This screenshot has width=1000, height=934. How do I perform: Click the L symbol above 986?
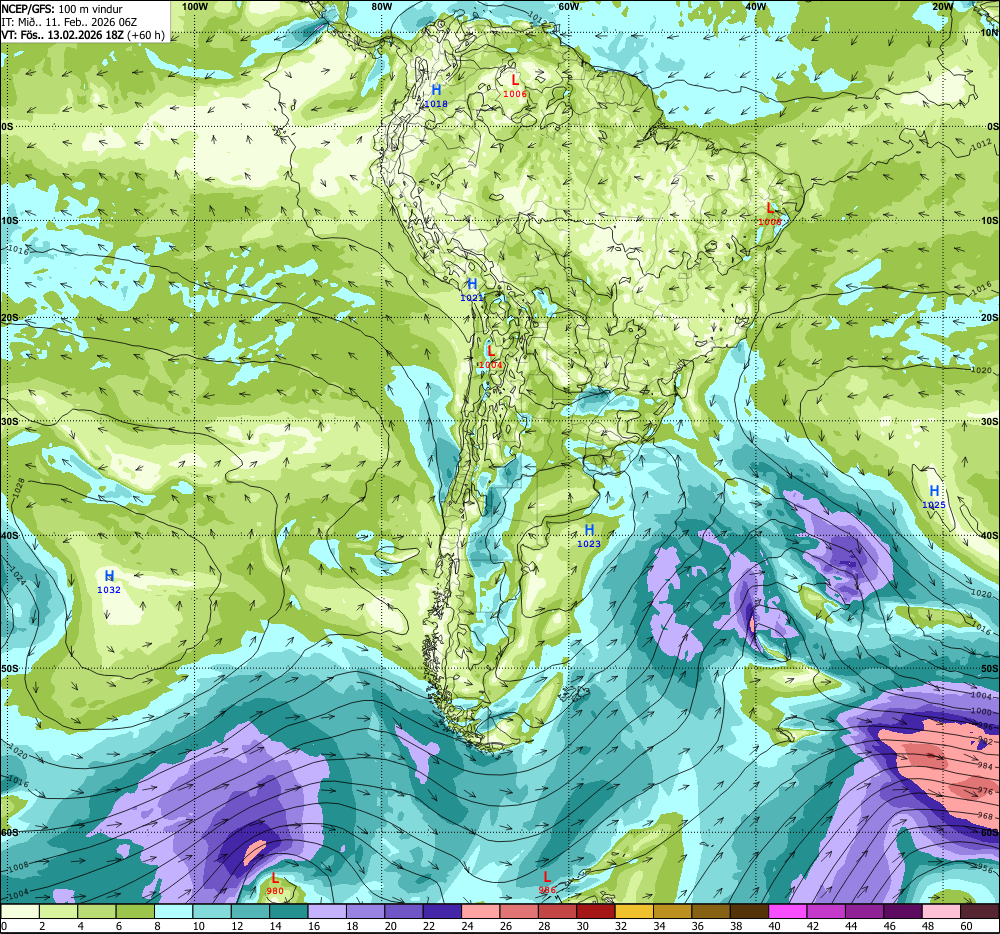point(547,877)
